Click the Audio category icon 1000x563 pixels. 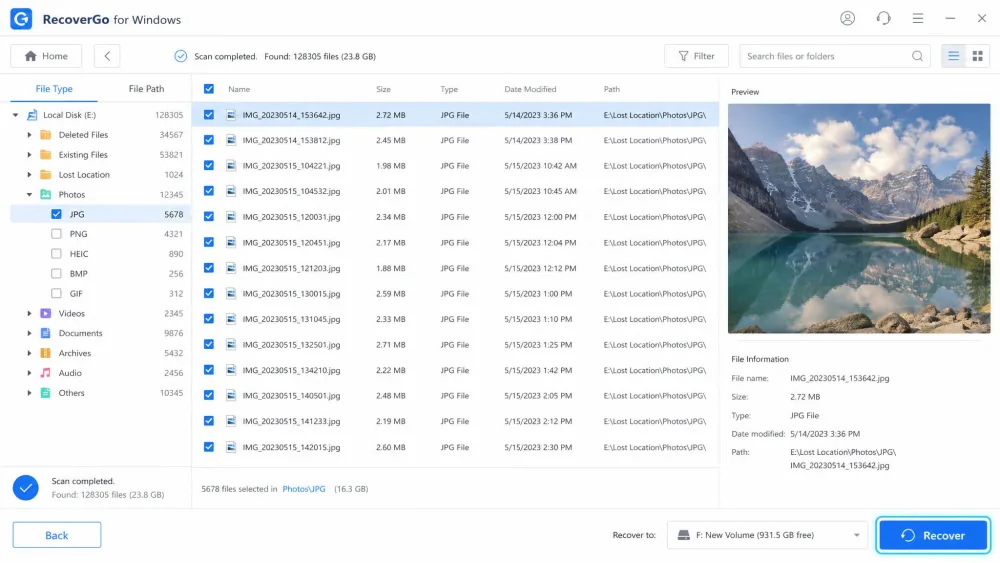click(45, 373)
